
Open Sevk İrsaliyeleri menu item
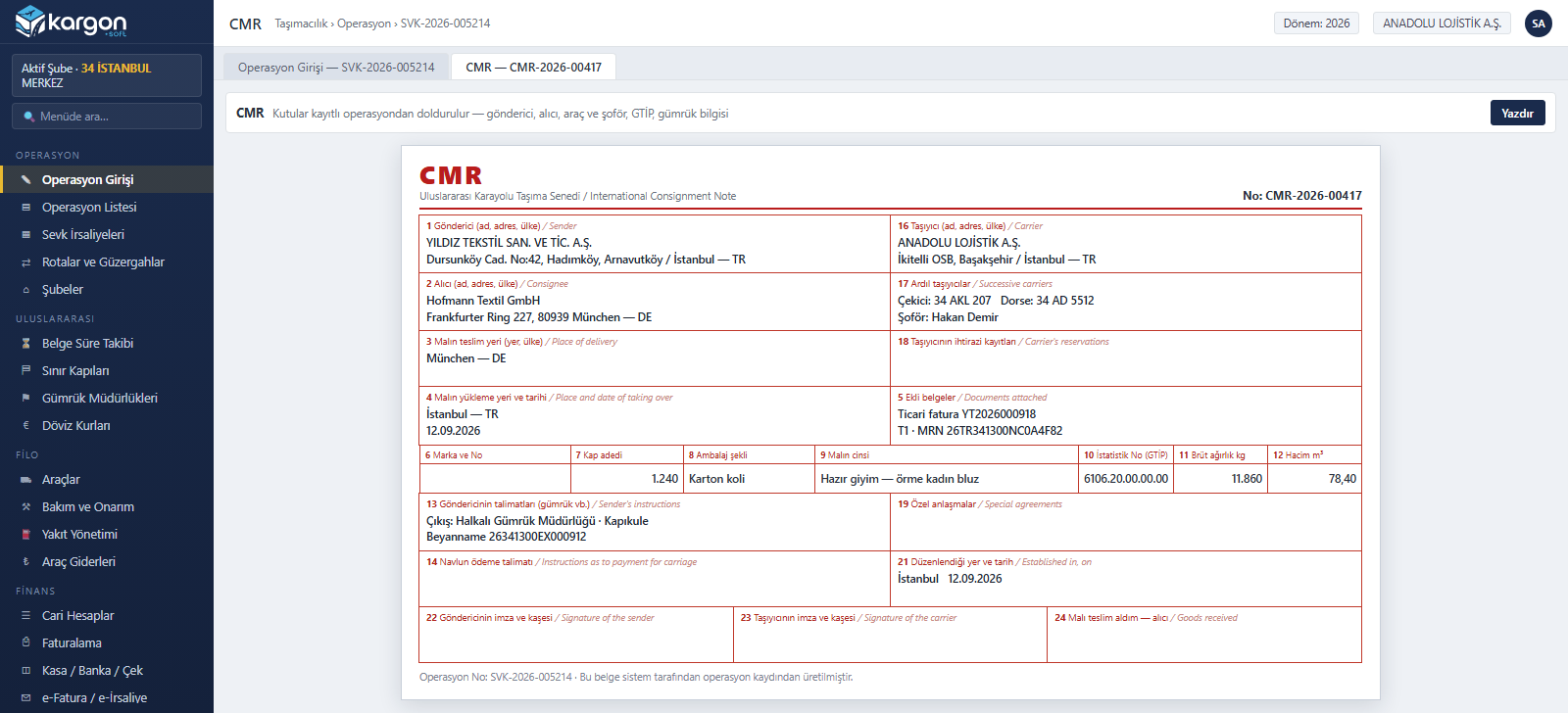click(x=107, y=235)
